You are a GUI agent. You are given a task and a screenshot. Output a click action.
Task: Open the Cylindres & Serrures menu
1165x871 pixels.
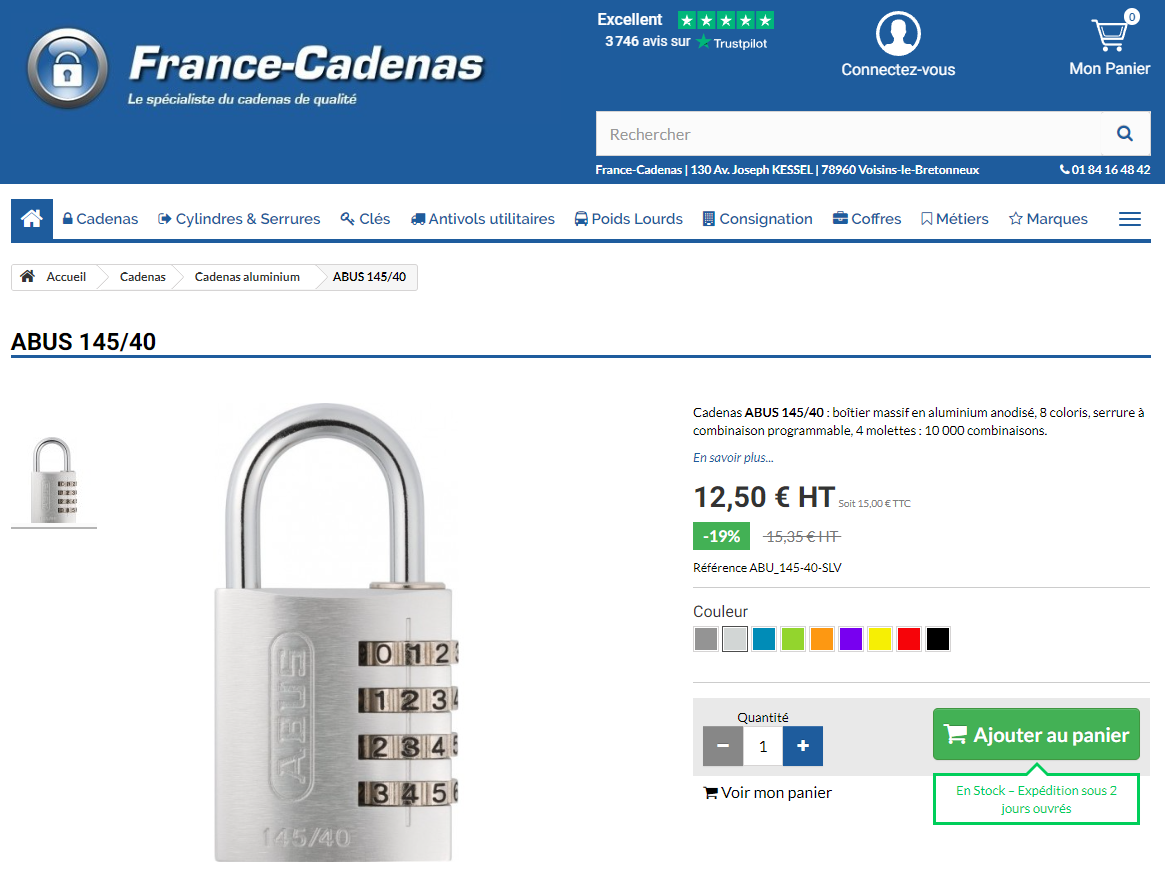coord(239,219)
